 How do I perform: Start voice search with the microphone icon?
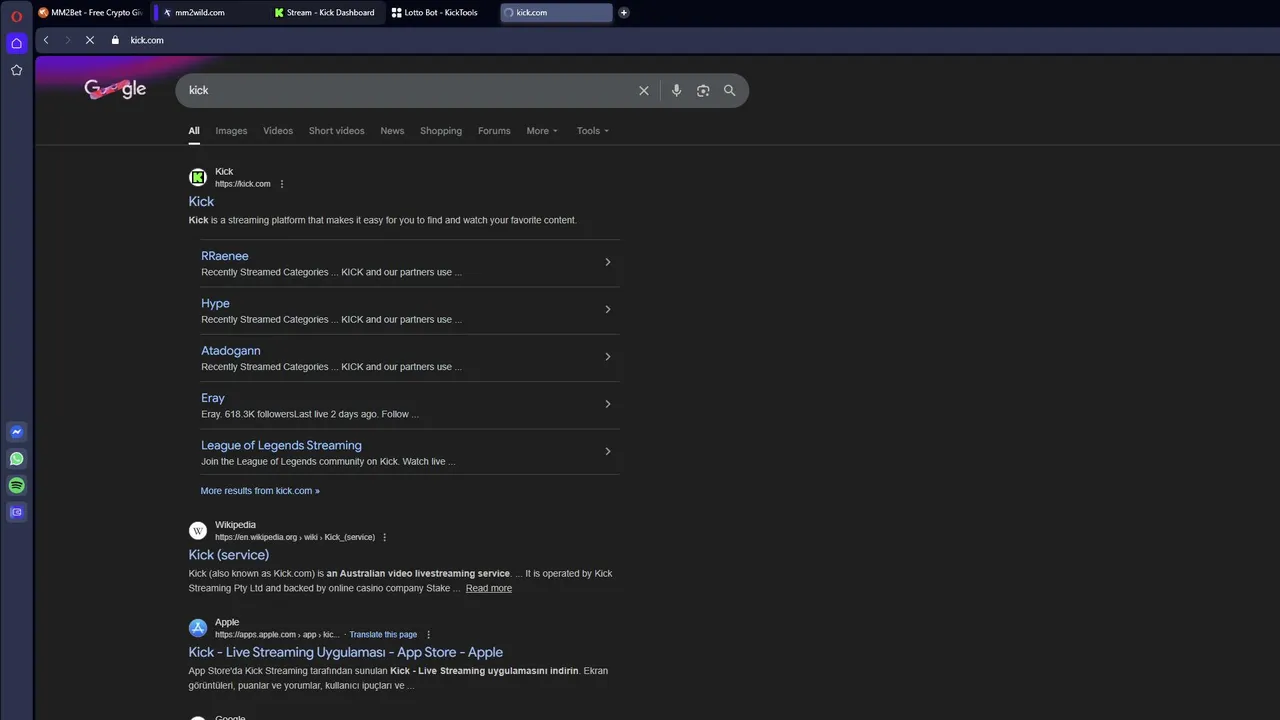point(676,90)
